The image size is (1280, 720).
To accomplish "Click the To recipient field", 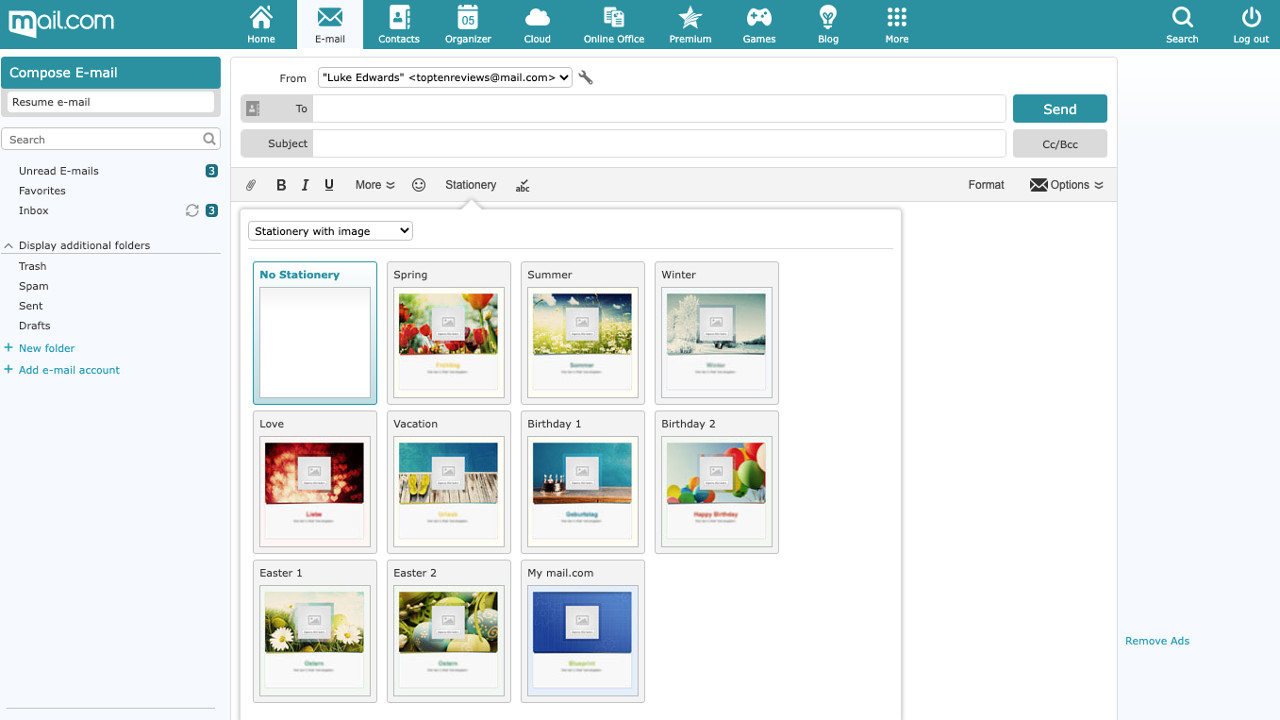I will pyautogui.click(x=659, y=108).
